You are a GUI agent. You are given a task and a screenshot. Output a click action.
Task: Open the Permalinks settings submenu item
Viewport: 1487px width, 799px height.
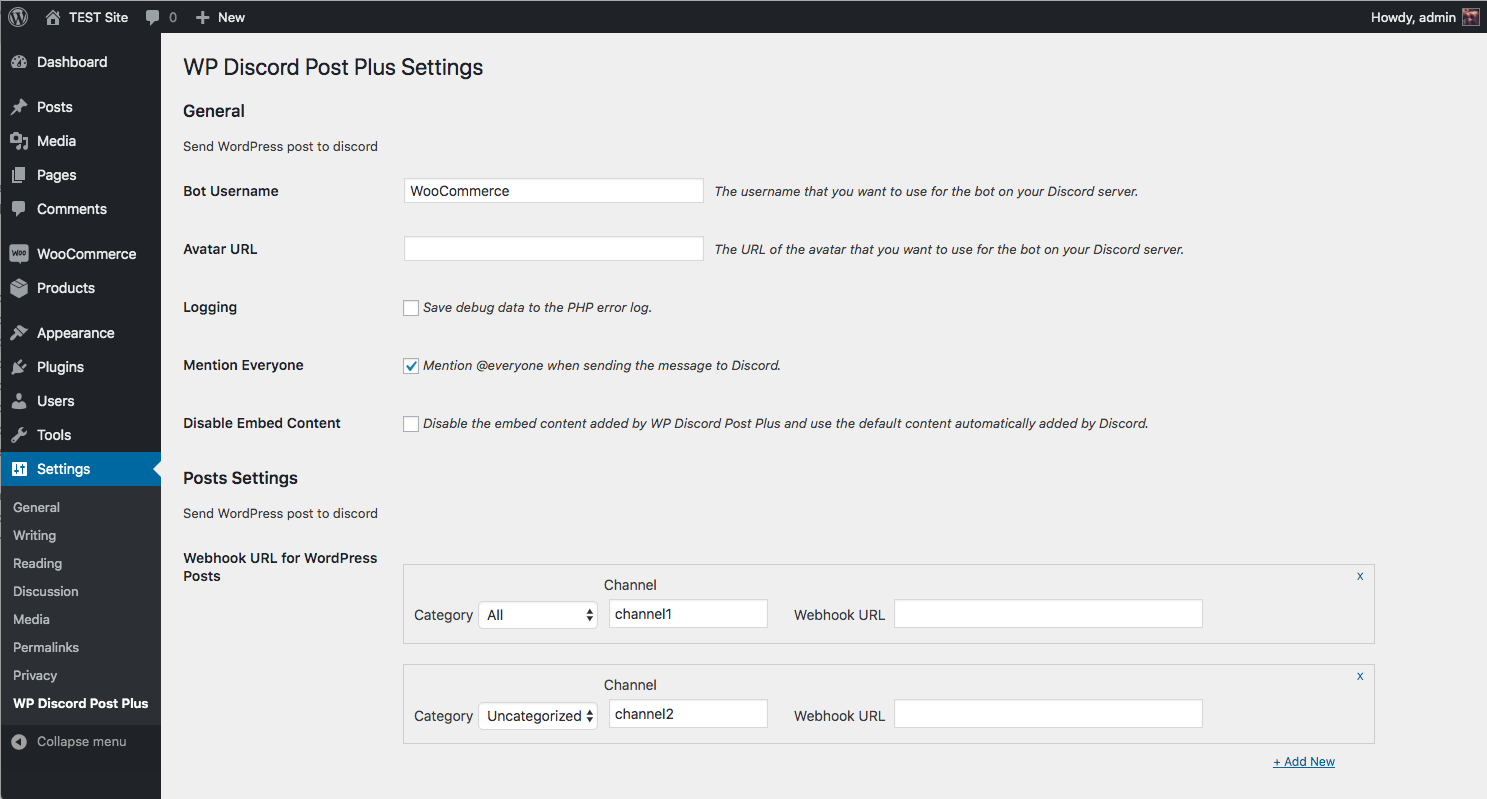click(46, 647)
